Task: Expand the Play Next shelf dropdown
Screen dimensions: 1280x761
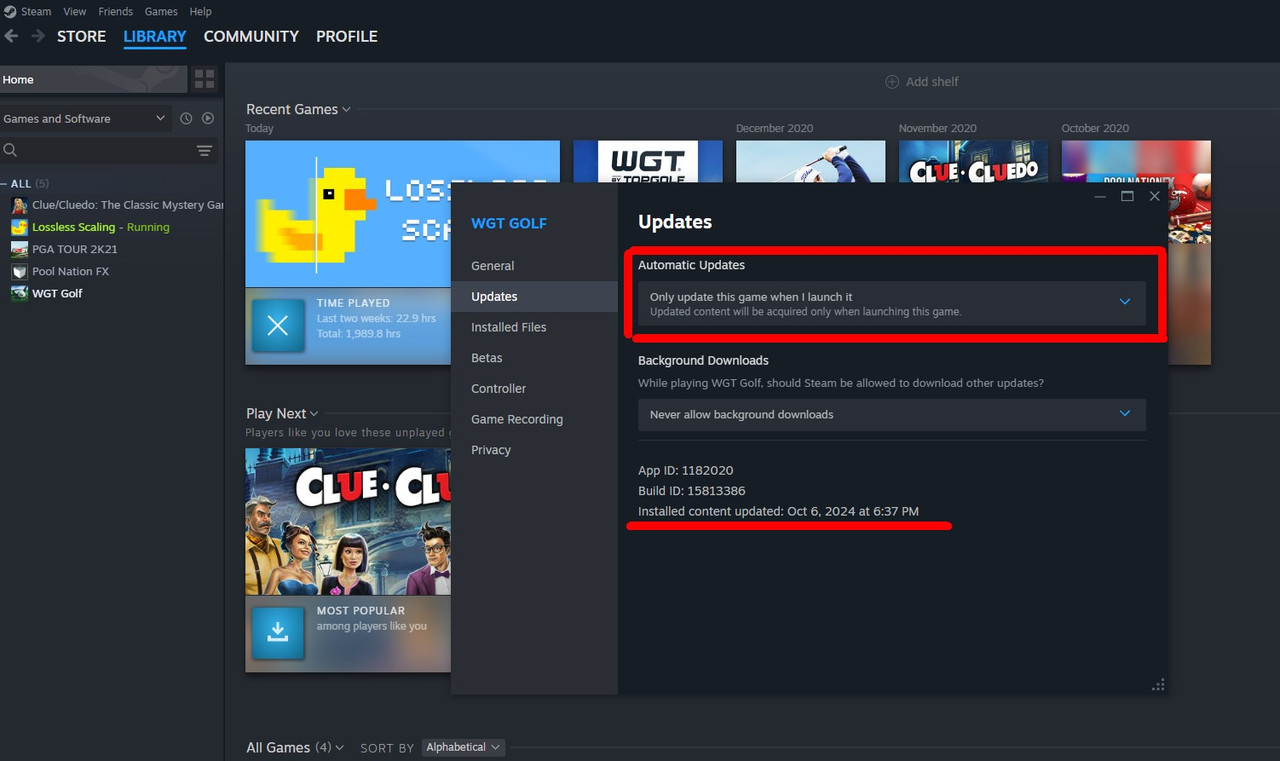Action: pyautogui.click(x=282, y=413)
